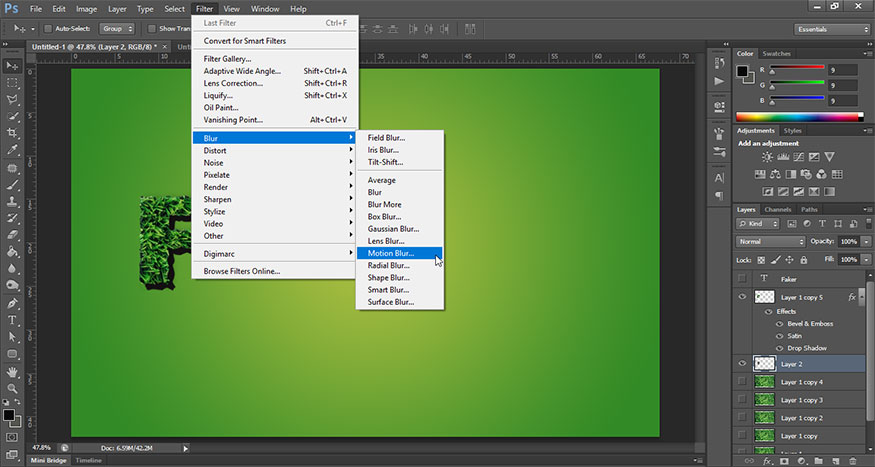Screen dimensions: 875x467
Task: Open the Layers panel flyout menu
Action: click(867, 210)
